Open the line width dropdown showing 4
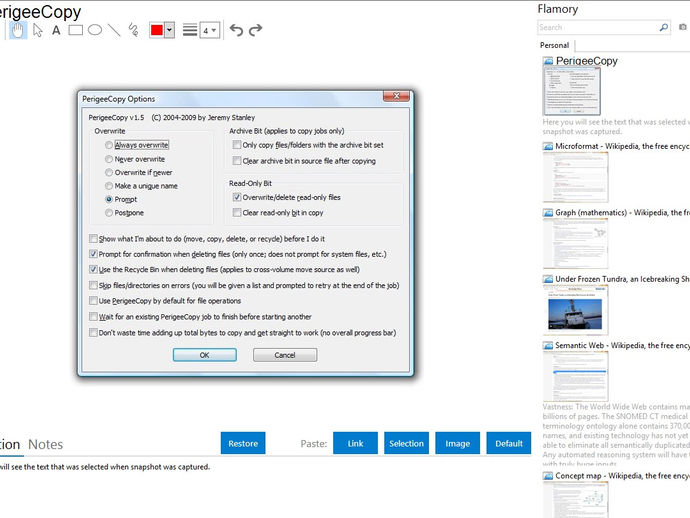 pos(209,30)
